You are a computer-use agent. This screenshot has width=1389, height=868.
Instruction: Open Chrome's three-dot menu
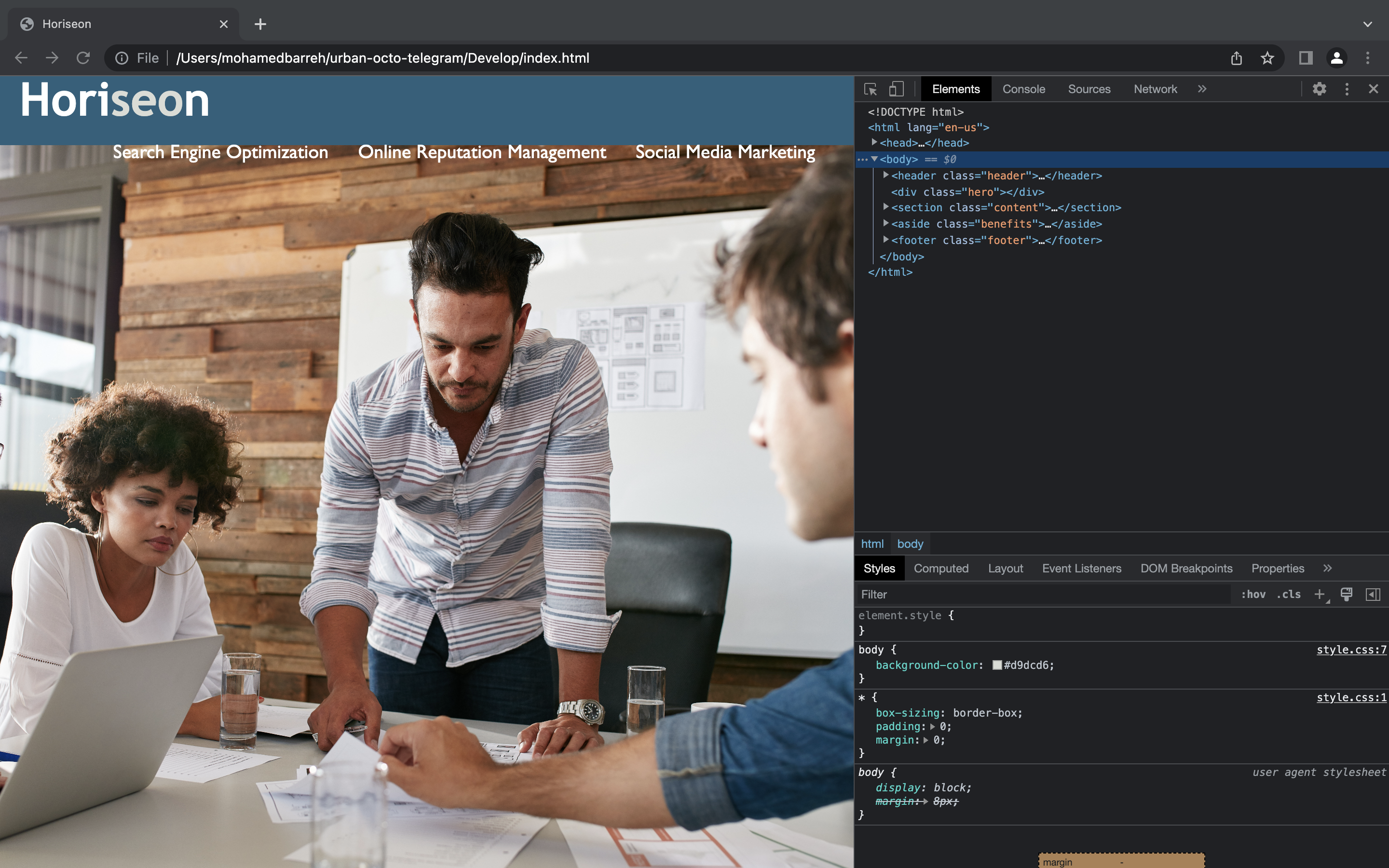(x=1368, y=58)
